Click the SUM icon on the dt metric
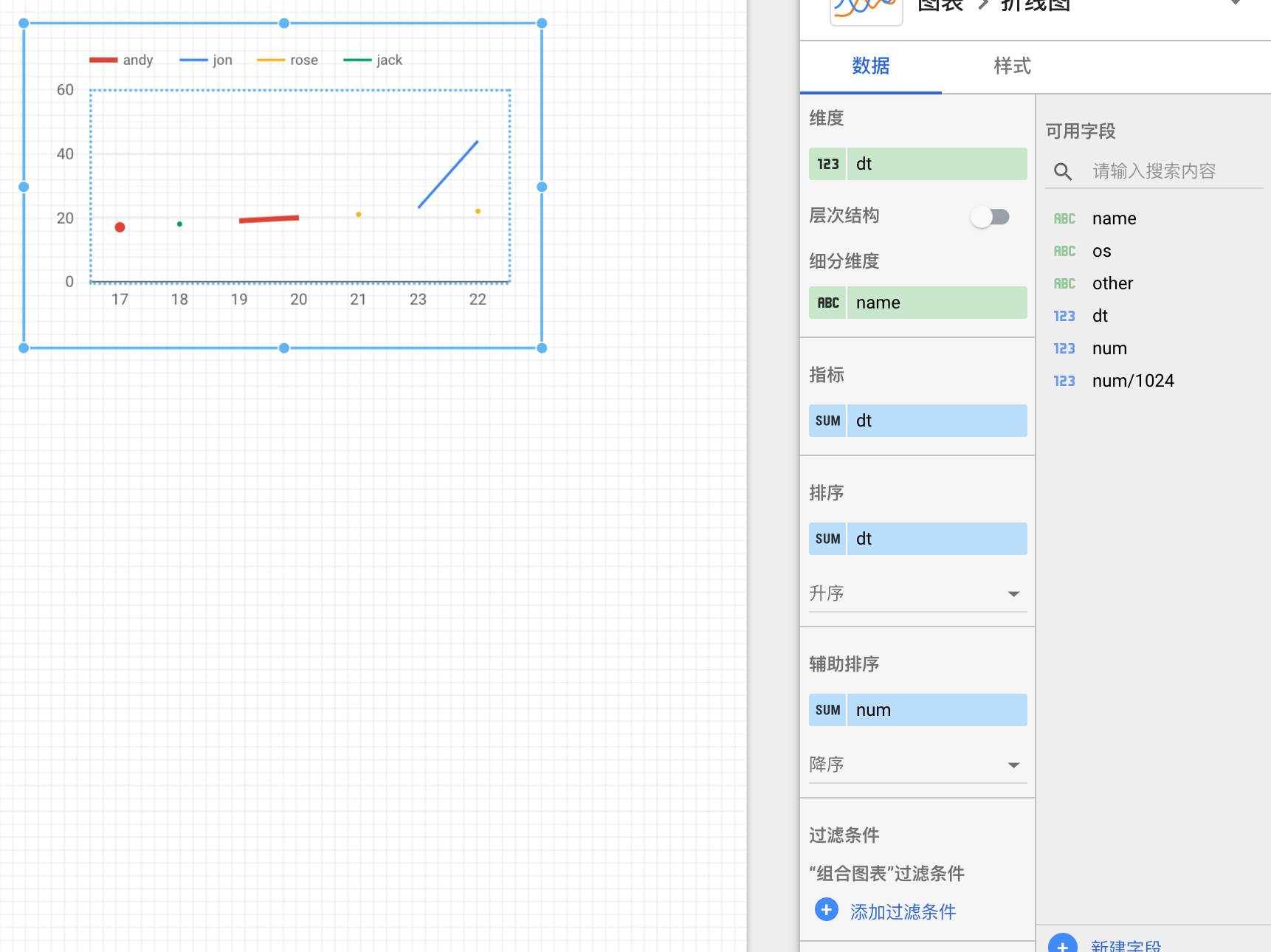Screen dimensions: 1271x952 coord(827,420)
